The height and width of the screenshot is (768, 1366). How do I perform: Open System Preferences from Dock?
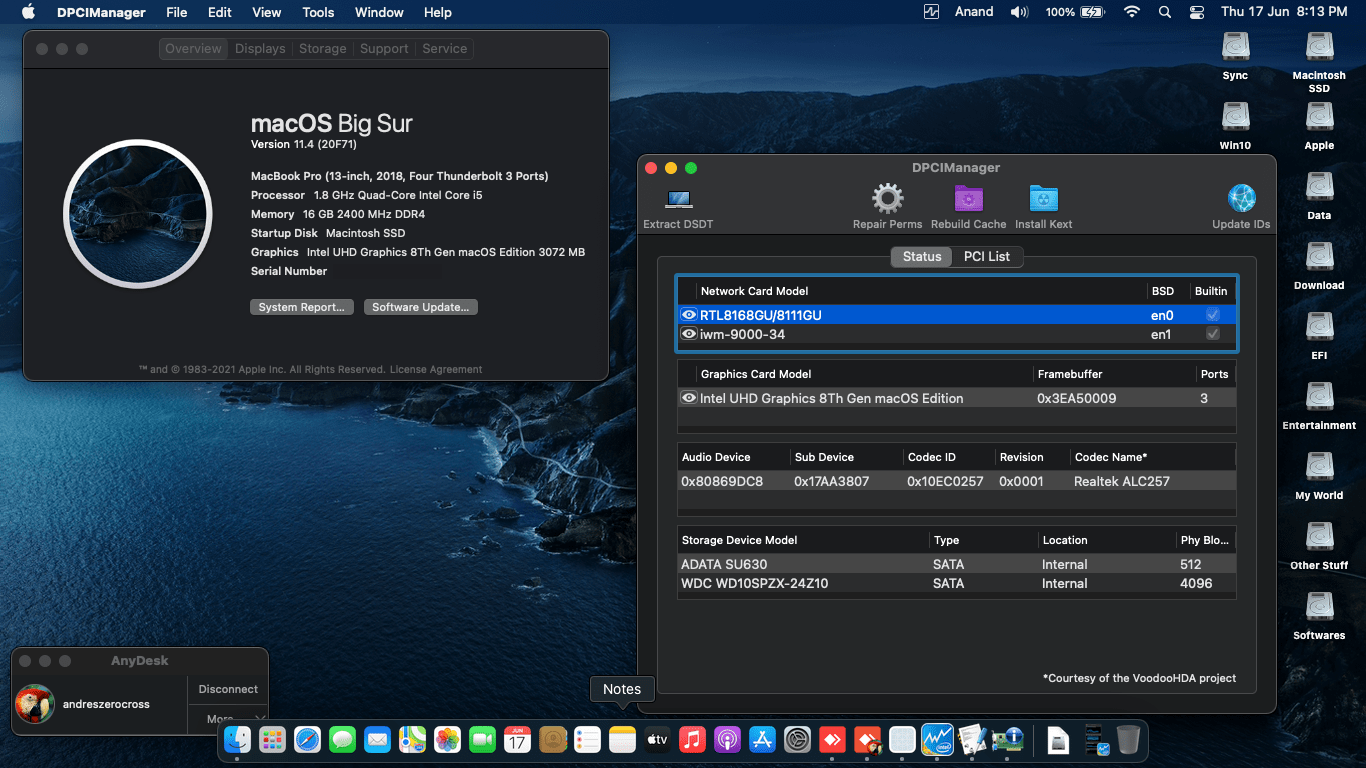(x=797, y=740)
